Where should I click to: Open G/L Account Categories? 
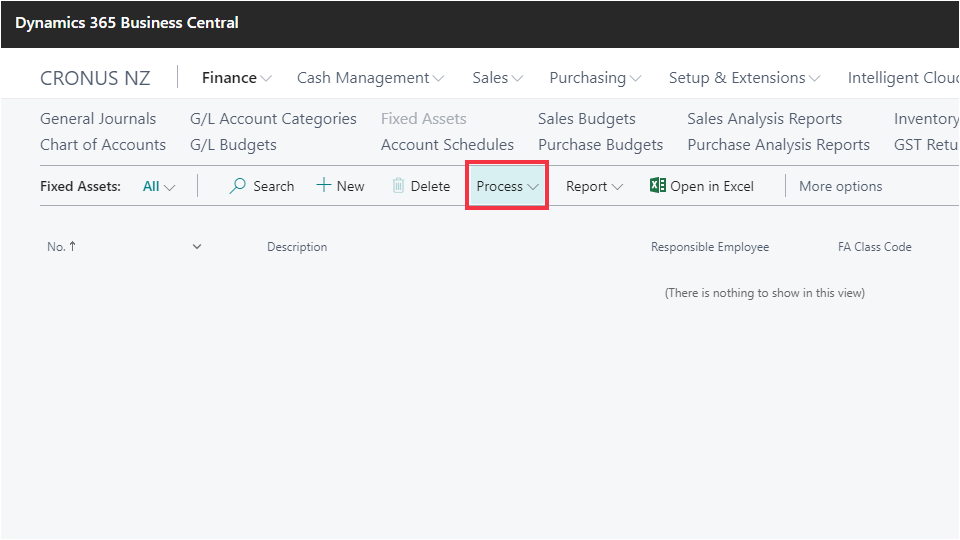(x=273, y=119)
